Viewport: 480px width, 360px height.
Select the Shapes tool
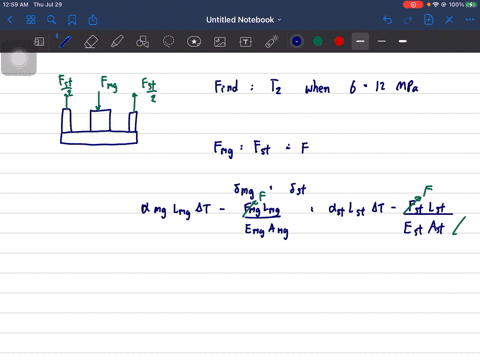(x=142, y=42)
